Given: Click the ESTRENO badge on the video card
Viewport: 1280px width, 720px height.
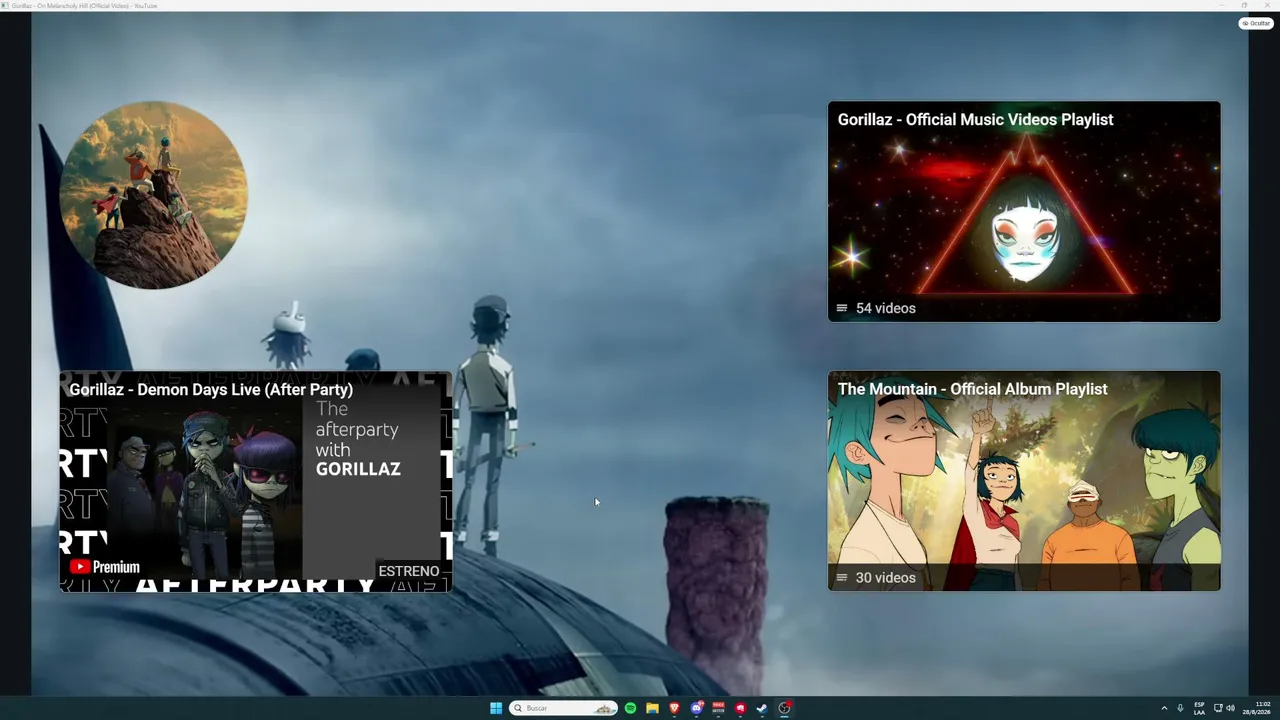Looking at the screenshot, I should (x=409, y=571).
